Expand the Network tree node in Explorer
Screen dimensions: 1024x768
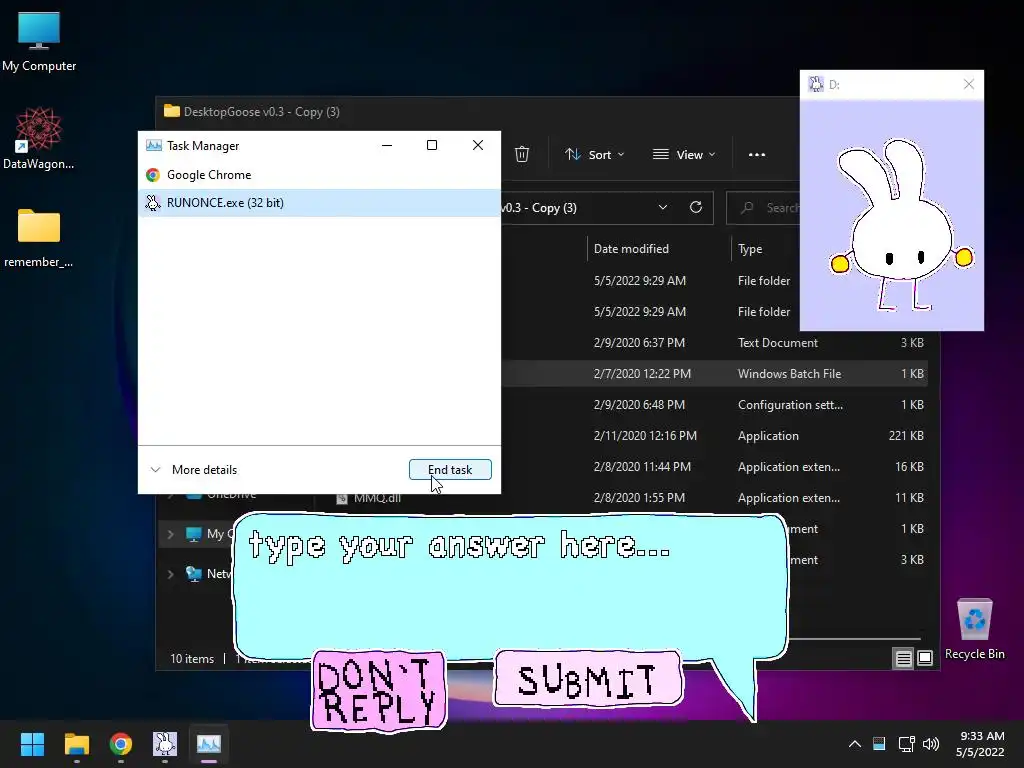(170, 574)
